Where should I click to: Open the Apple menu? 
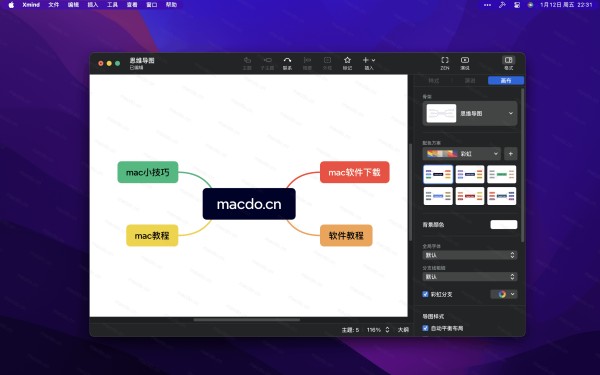(11, 5)
